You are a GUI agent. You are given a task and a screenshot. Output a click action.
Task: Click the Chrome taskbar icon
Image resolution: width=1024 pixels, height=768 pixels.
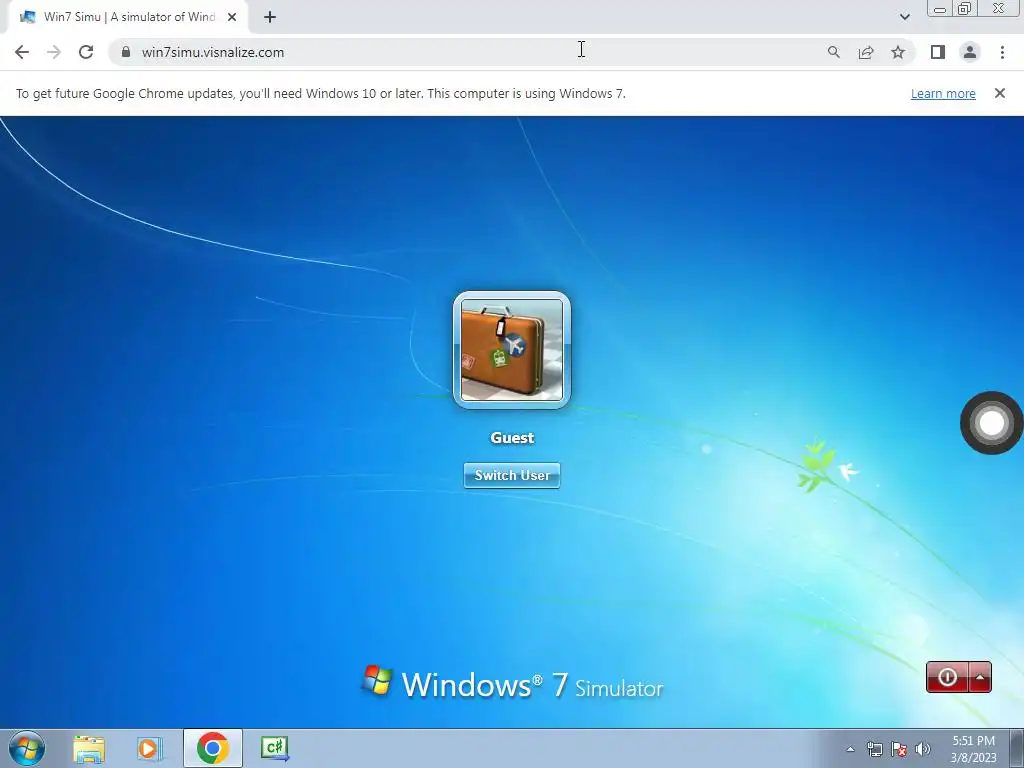tap(212, 748)
